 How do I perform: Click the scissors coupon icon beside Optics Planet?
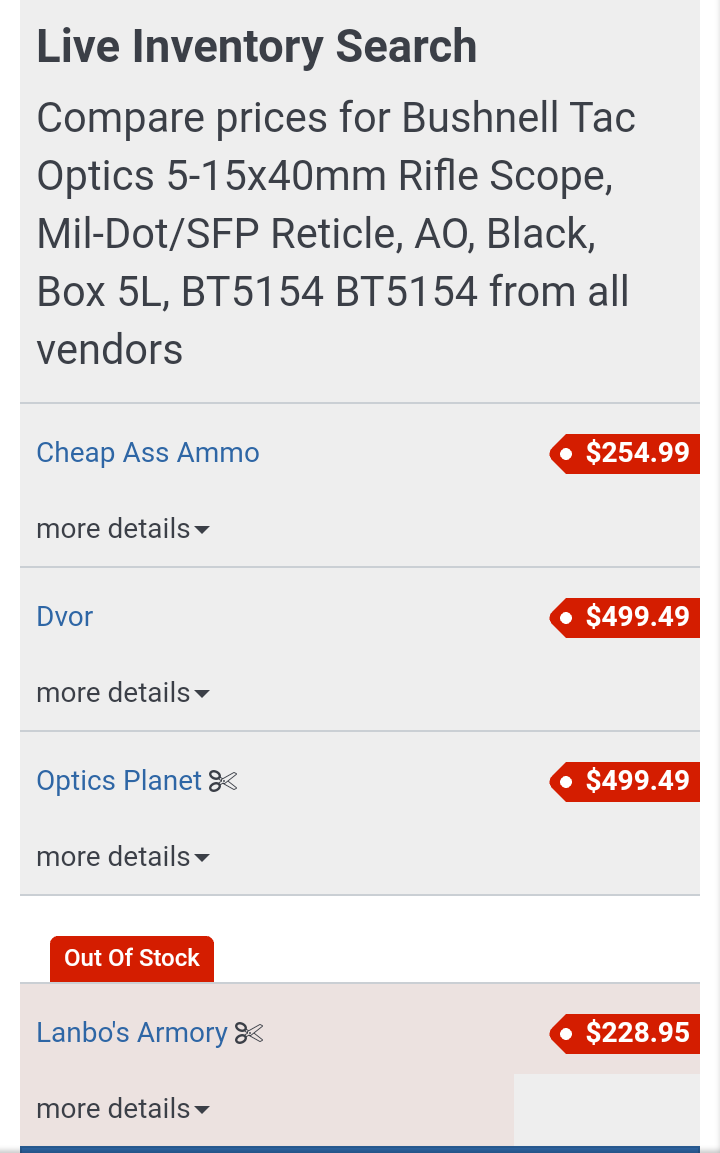tap(223, 781)
